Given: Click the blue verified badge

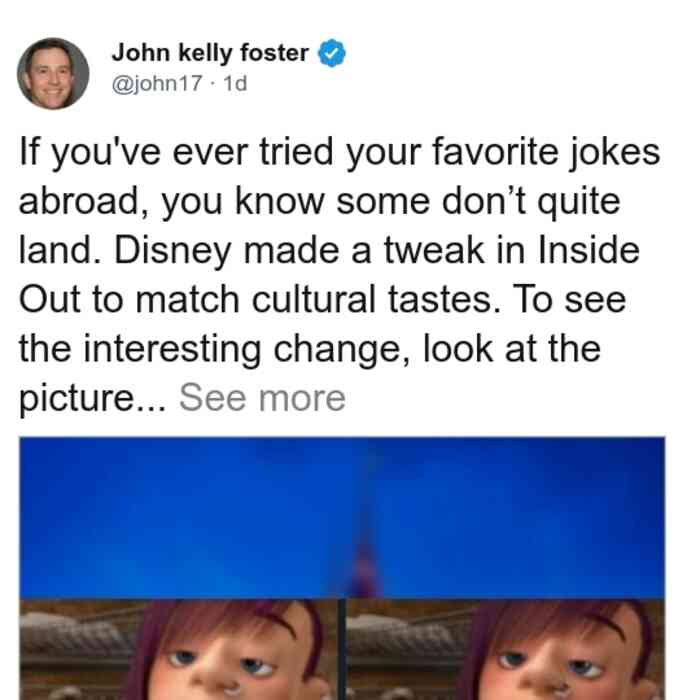Looking at the screenshot, I should 331,53.
